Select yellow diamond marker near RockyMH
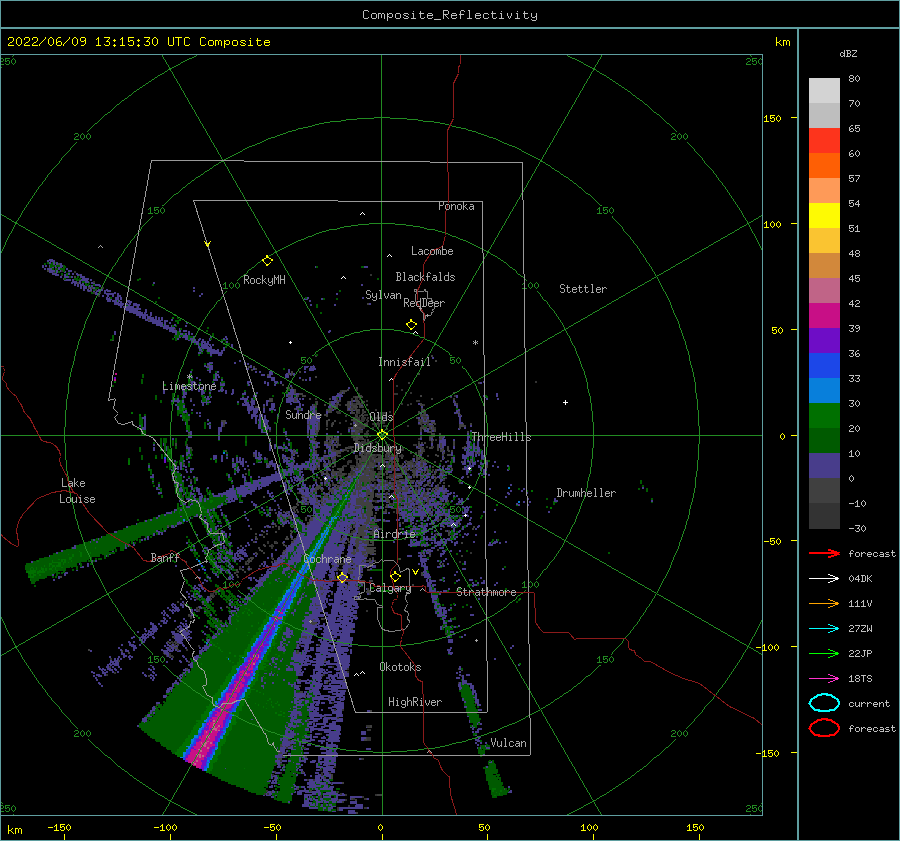Screen dimensions: 900x841 point(267,261)
